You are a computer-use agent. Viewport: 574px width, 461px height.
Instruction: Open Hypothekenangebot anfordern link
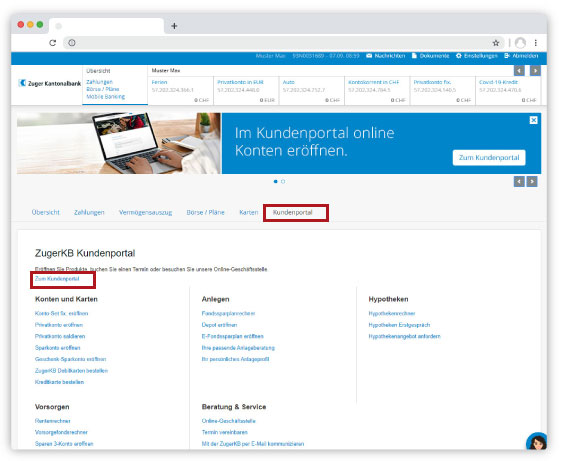tap(405, 336)
